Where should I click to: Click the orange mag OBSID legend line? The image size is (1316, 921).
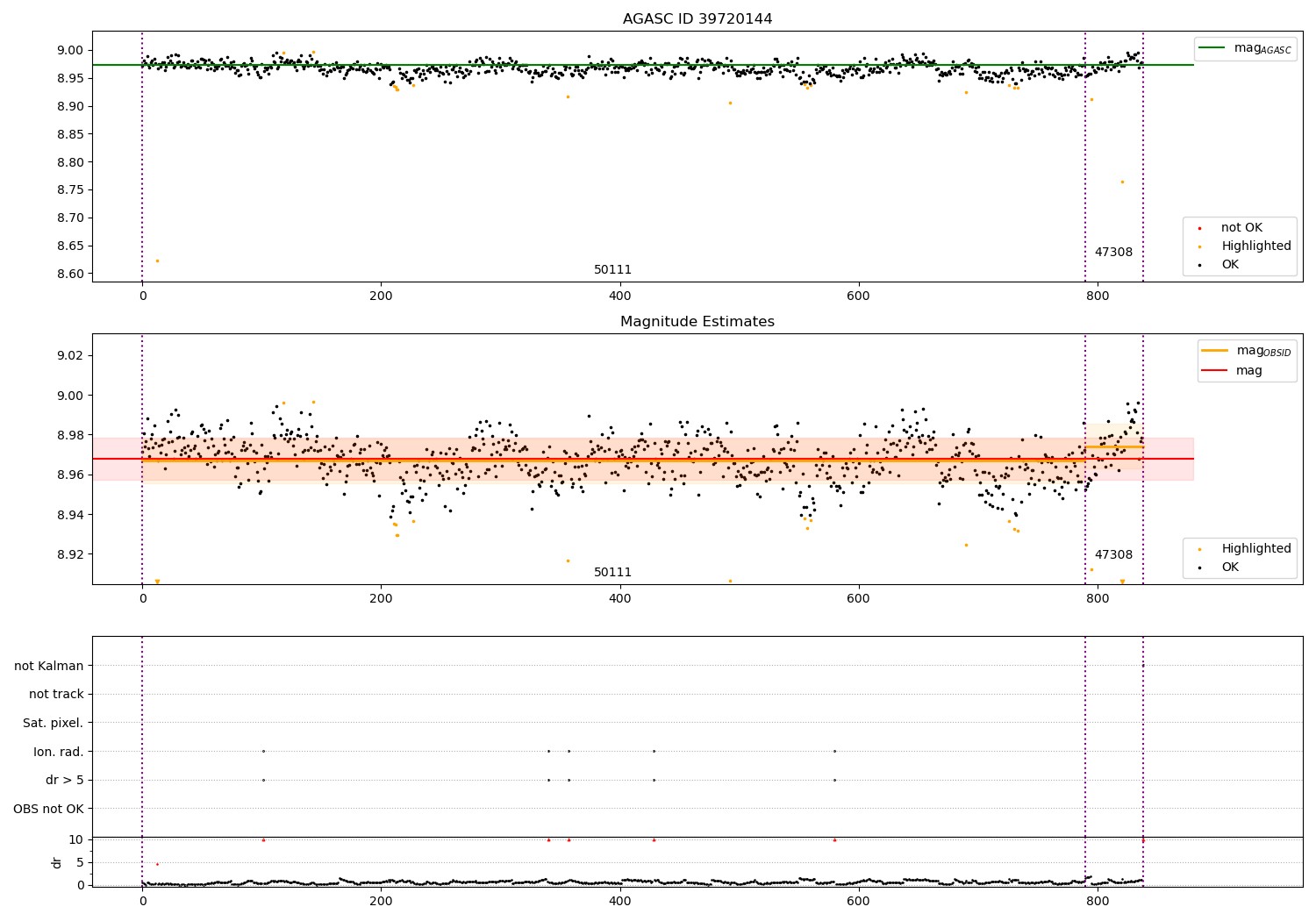[x=1215, y=351]
